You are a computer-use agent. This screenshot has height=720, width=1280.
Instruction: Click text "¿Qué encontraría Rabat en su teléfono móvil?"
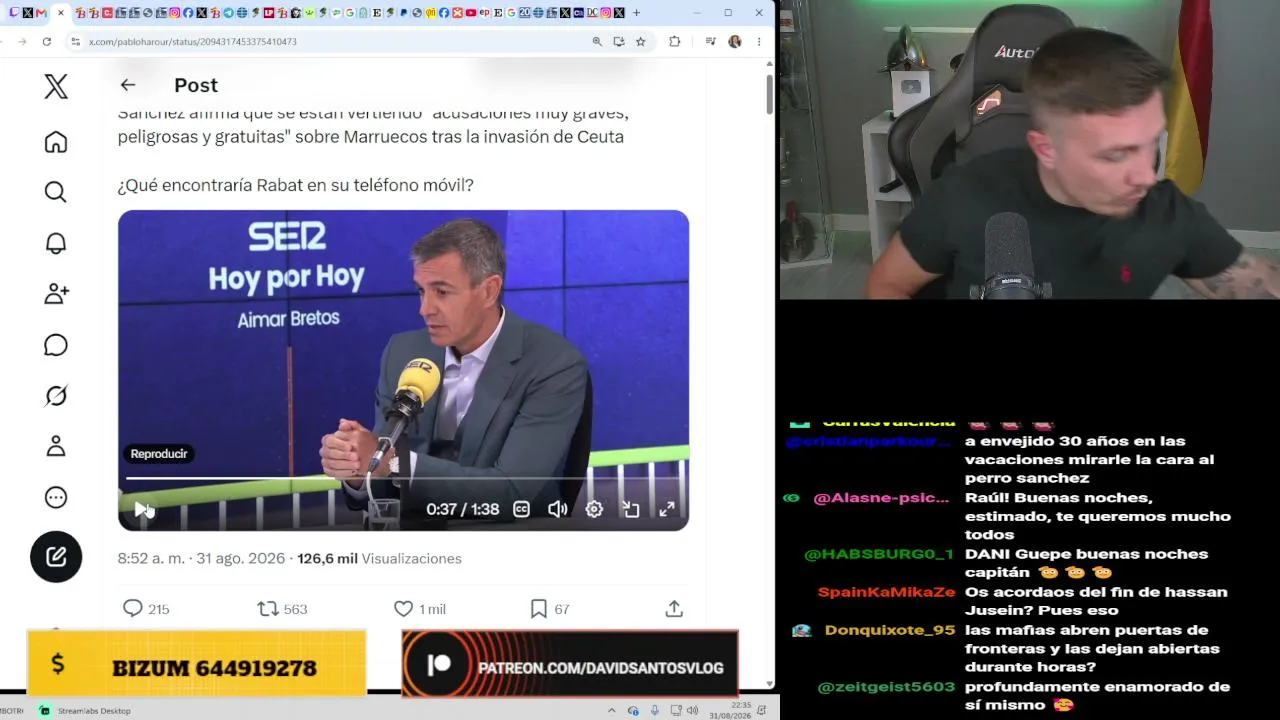coord(295,185)
